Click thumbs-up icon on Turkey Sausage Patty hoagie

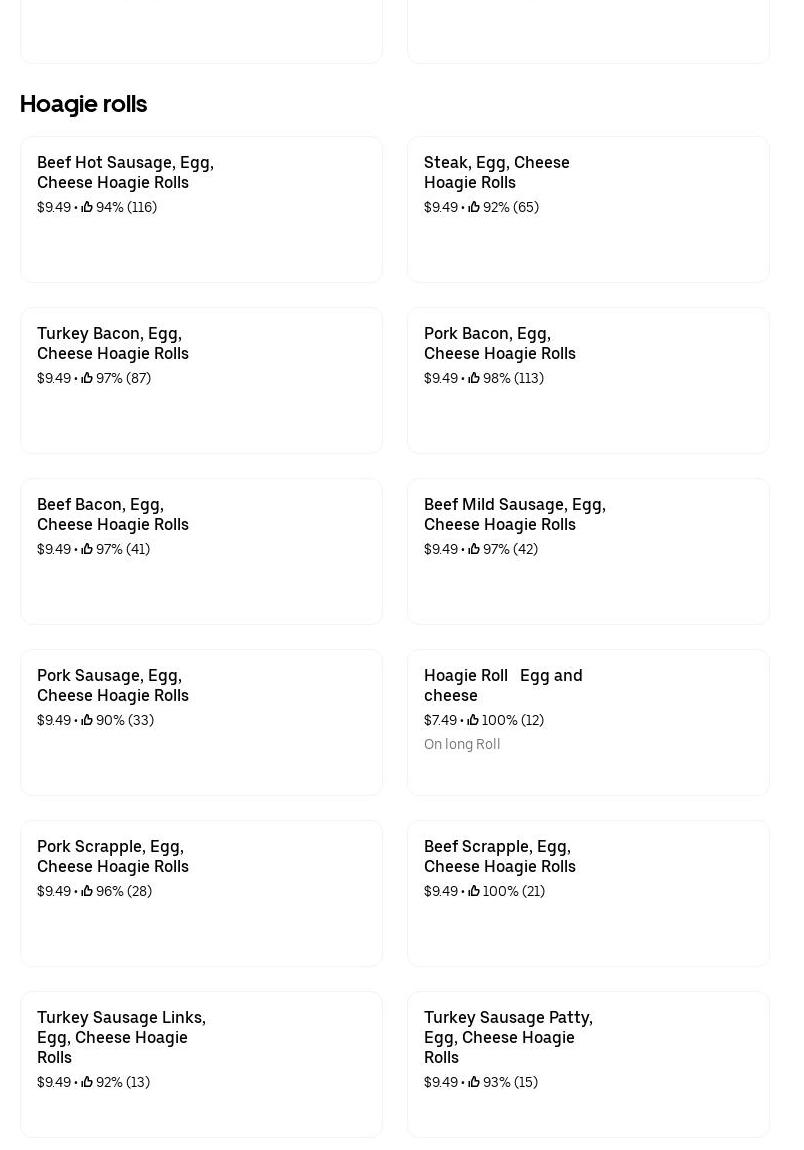[474, 1082]
